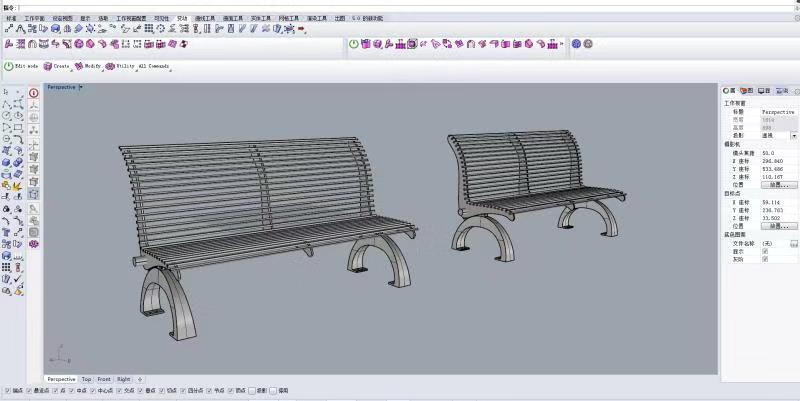Switch to the 曲线工具 toolbar tab
This screenshot has width=800, height=401.
point(205,18)
